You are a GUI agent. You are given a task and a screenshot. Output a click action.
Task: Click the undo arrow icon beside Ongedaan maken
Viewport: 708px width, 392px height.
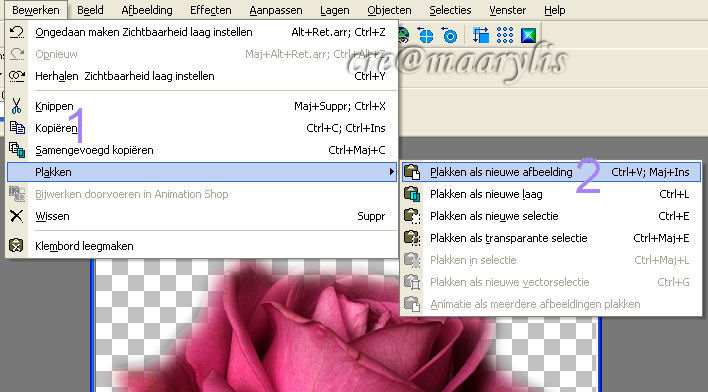pyautogui.click(x=17, y=32)
